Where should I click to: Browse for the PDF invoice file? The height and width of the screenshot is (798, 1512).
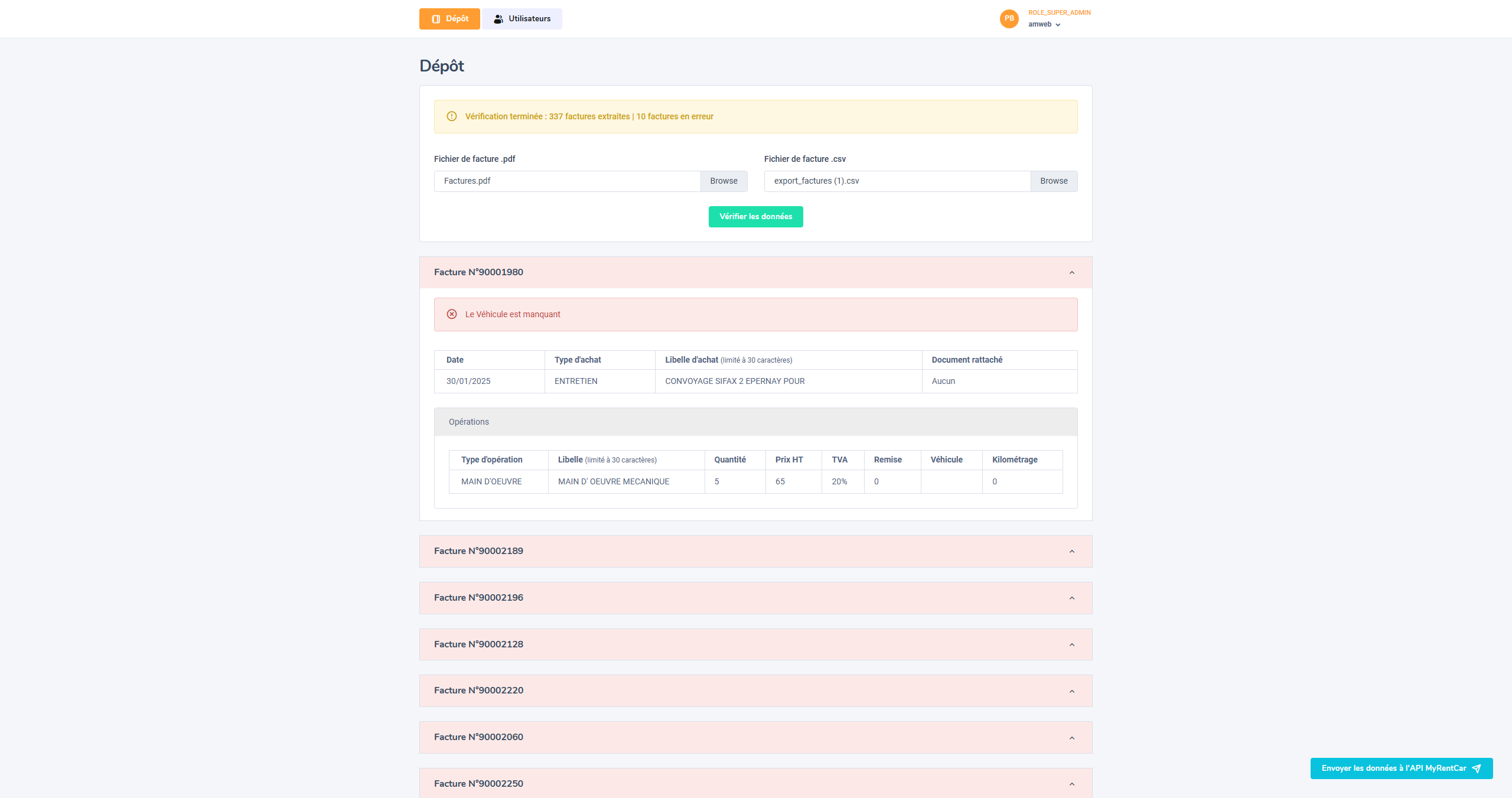tap(724, 181)
